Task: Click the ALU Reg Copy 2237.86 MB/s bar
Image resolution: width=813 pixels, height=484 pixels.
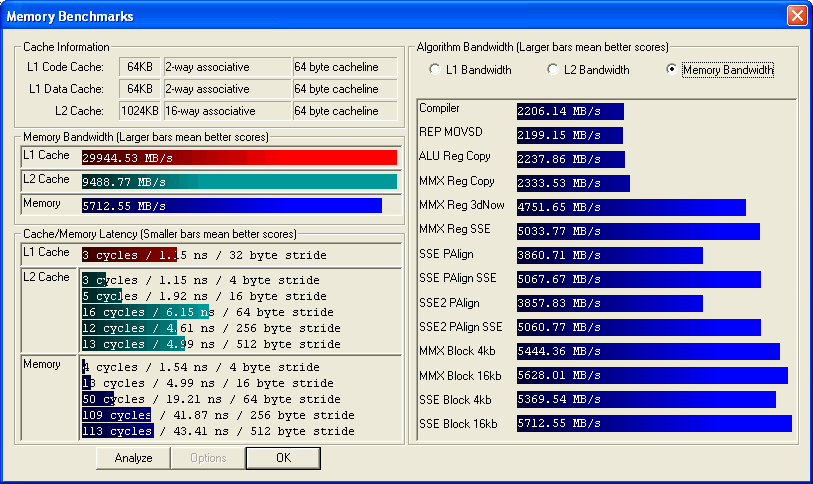Action: click(x=571, y=159)
